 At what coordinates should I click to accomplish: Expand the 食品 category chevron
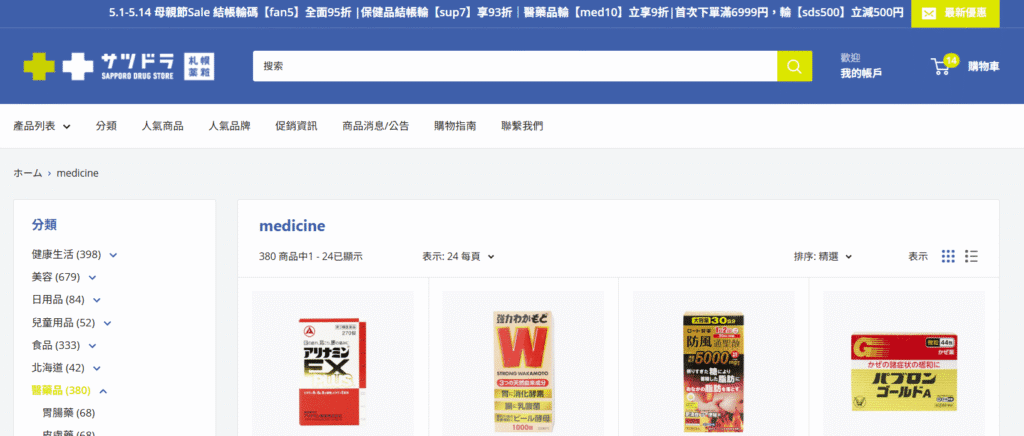coord(92,346)
